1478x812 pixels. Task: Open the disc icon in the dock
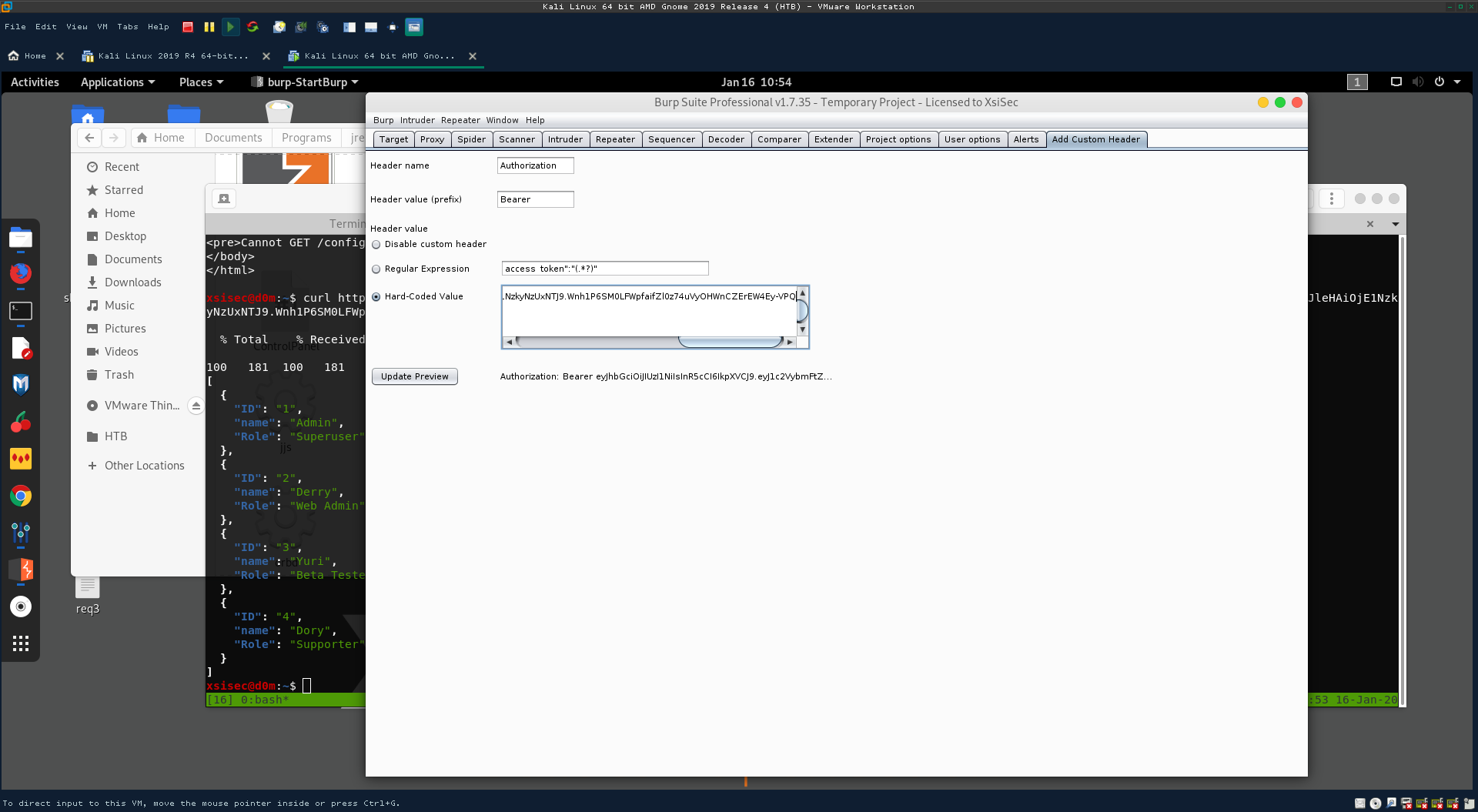click(x=21, y=606)
